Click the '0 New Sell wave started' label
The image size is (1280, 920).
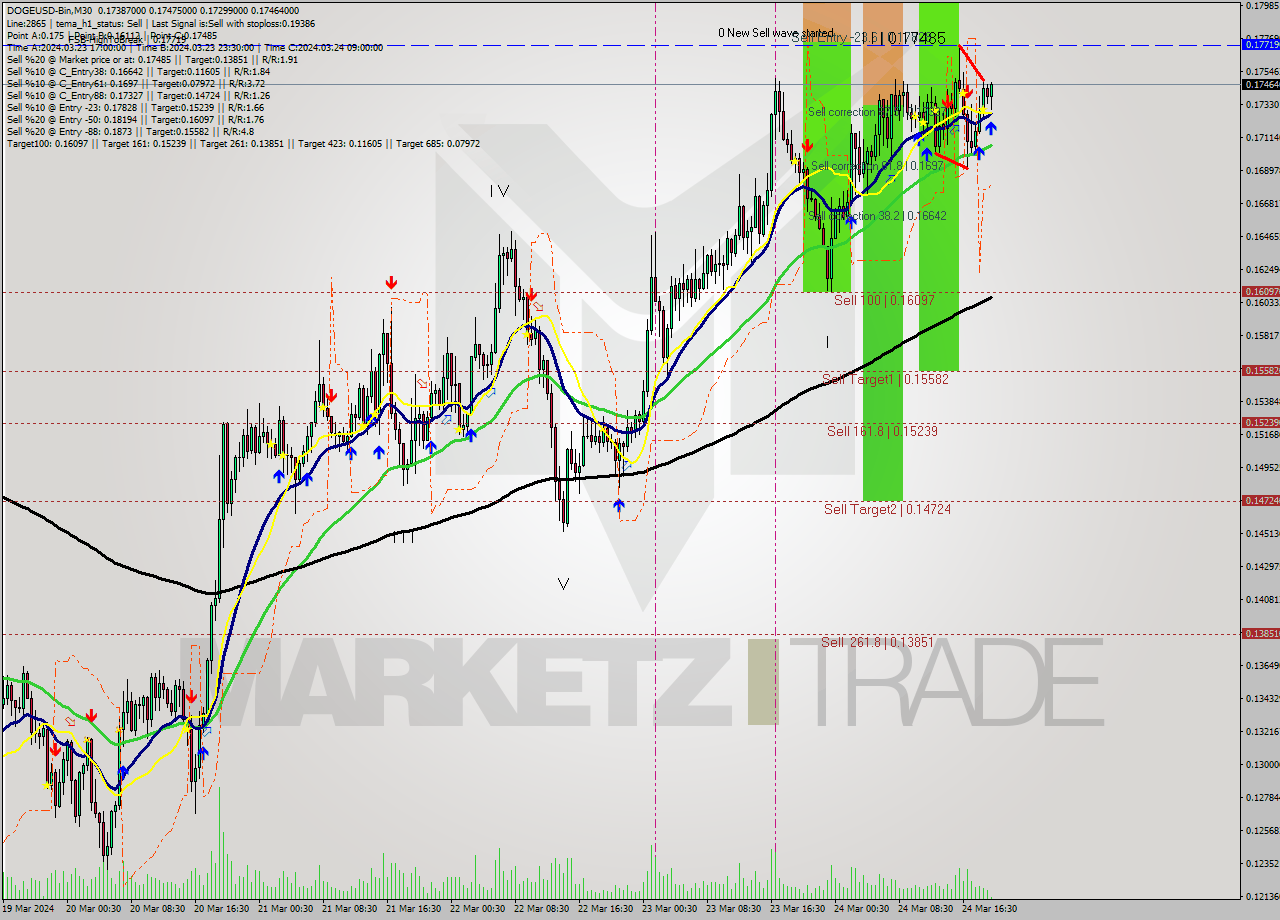click(775, 33)
